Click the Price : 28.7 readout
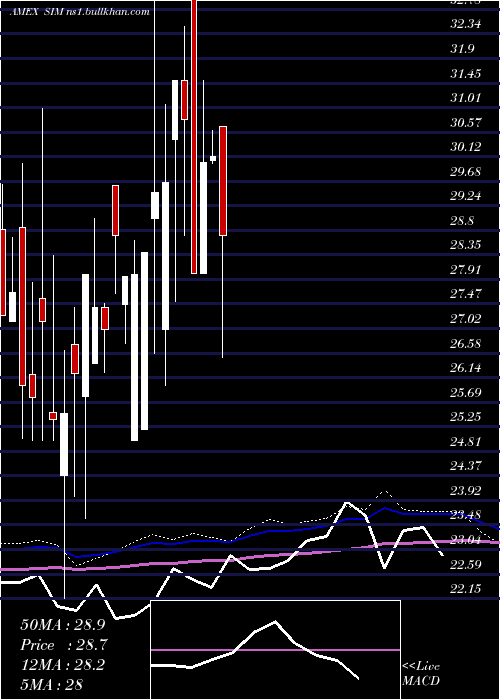The height and width of the screenshot is (700, 500). (64, 644)
